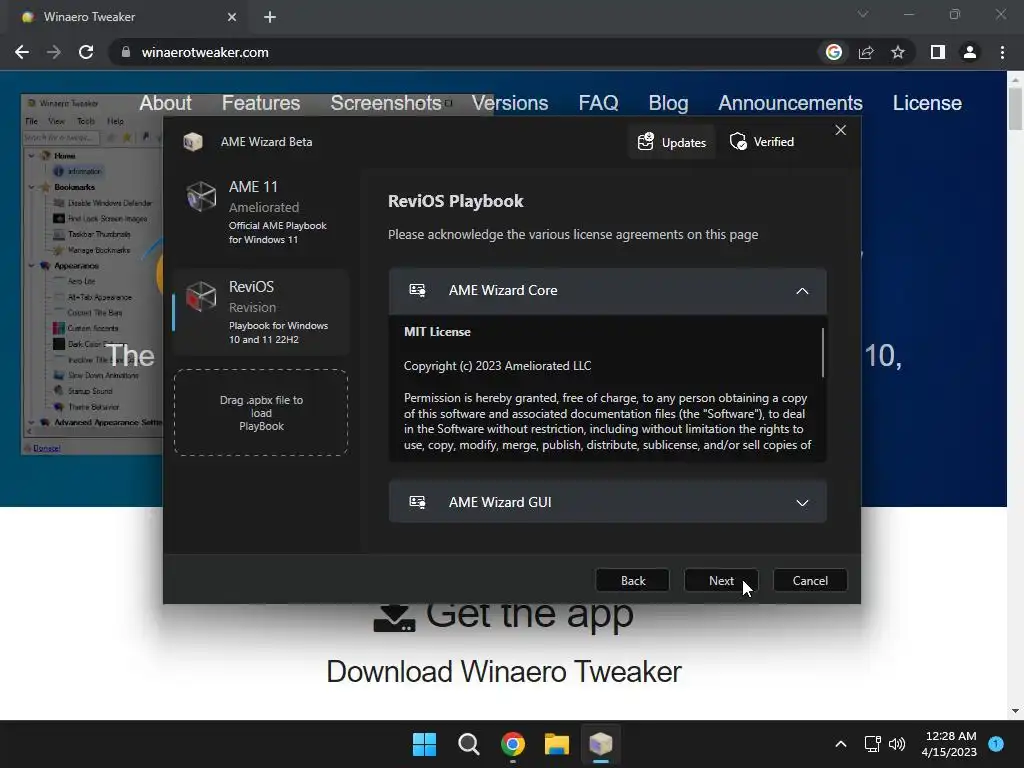Open the Chrome three-dot menu
Screen dimensions: 1024x768
pyautogui.click(x=1002, y=52)
